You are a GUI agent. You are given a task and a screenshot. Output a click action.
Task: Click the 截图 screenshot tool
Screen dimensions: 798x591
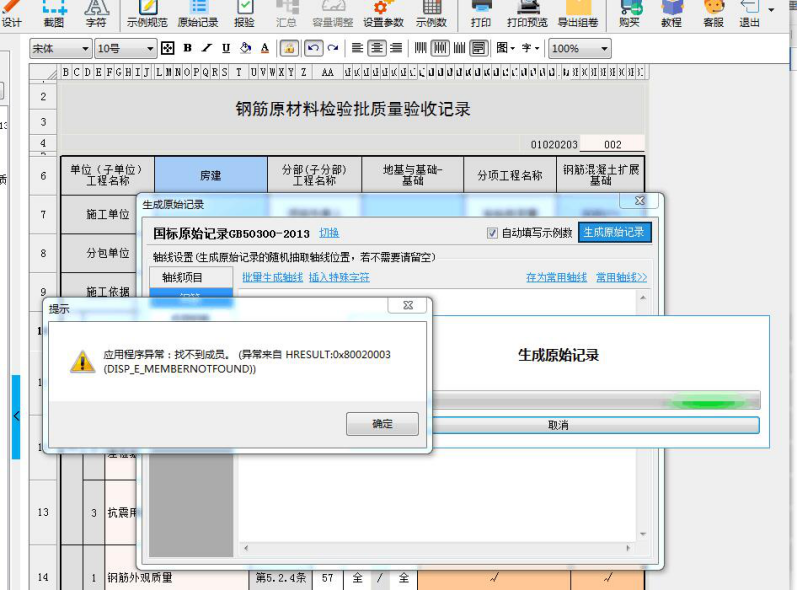54,13
